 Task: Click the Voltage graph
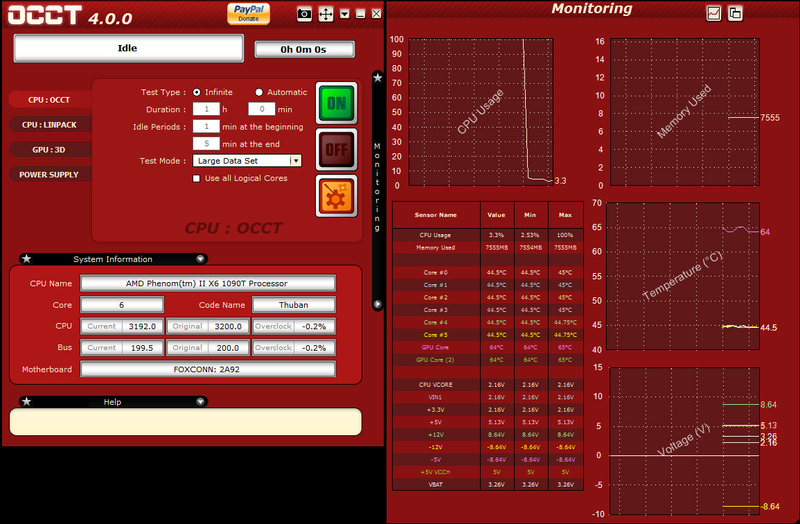coord(684,441)
